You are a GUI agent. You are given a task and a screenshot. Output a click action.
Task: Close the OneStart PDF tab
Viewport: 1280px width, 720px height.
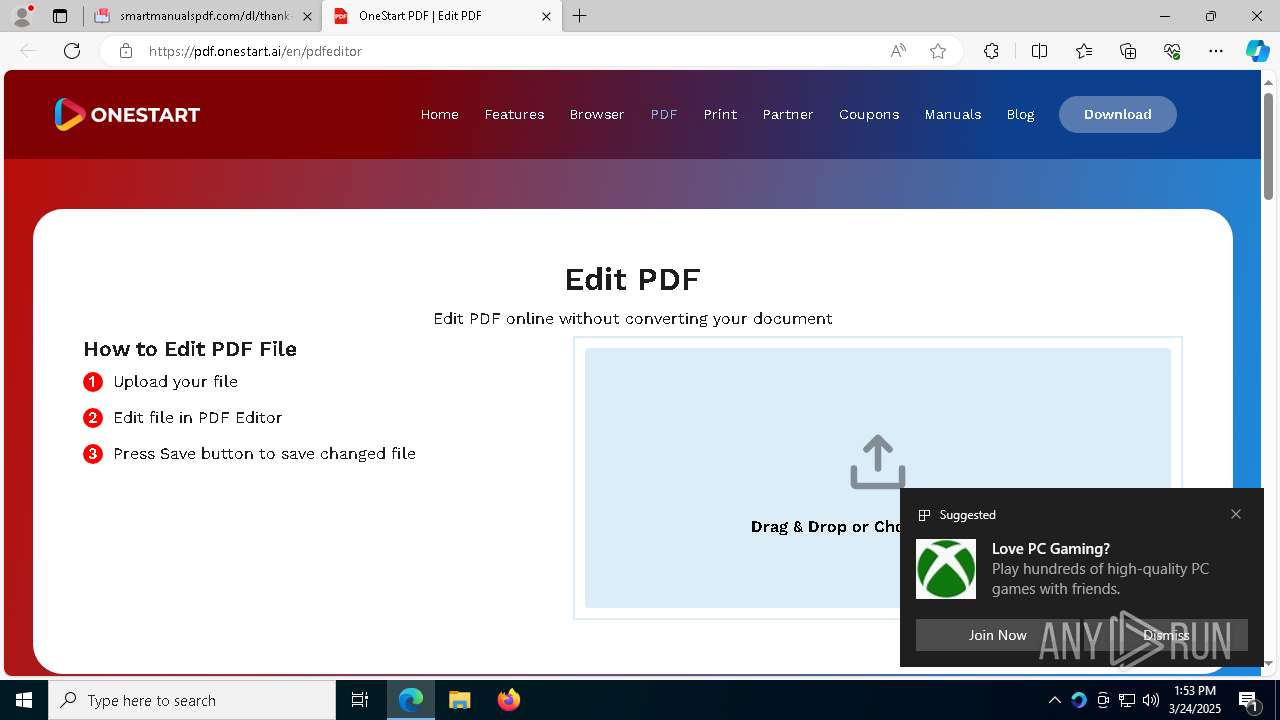point(547,16)
